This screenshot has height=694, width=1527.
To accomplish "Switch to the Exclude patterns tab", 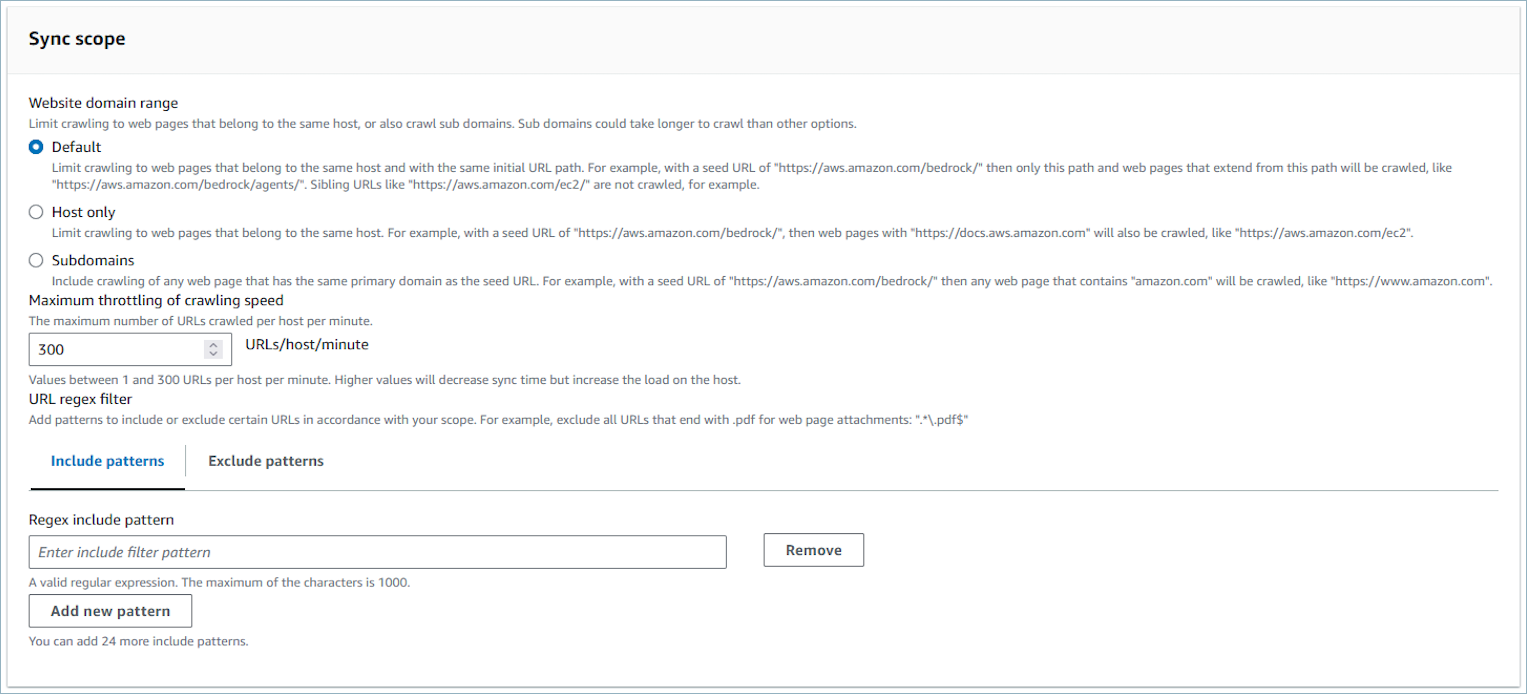I will click(266, 461).
